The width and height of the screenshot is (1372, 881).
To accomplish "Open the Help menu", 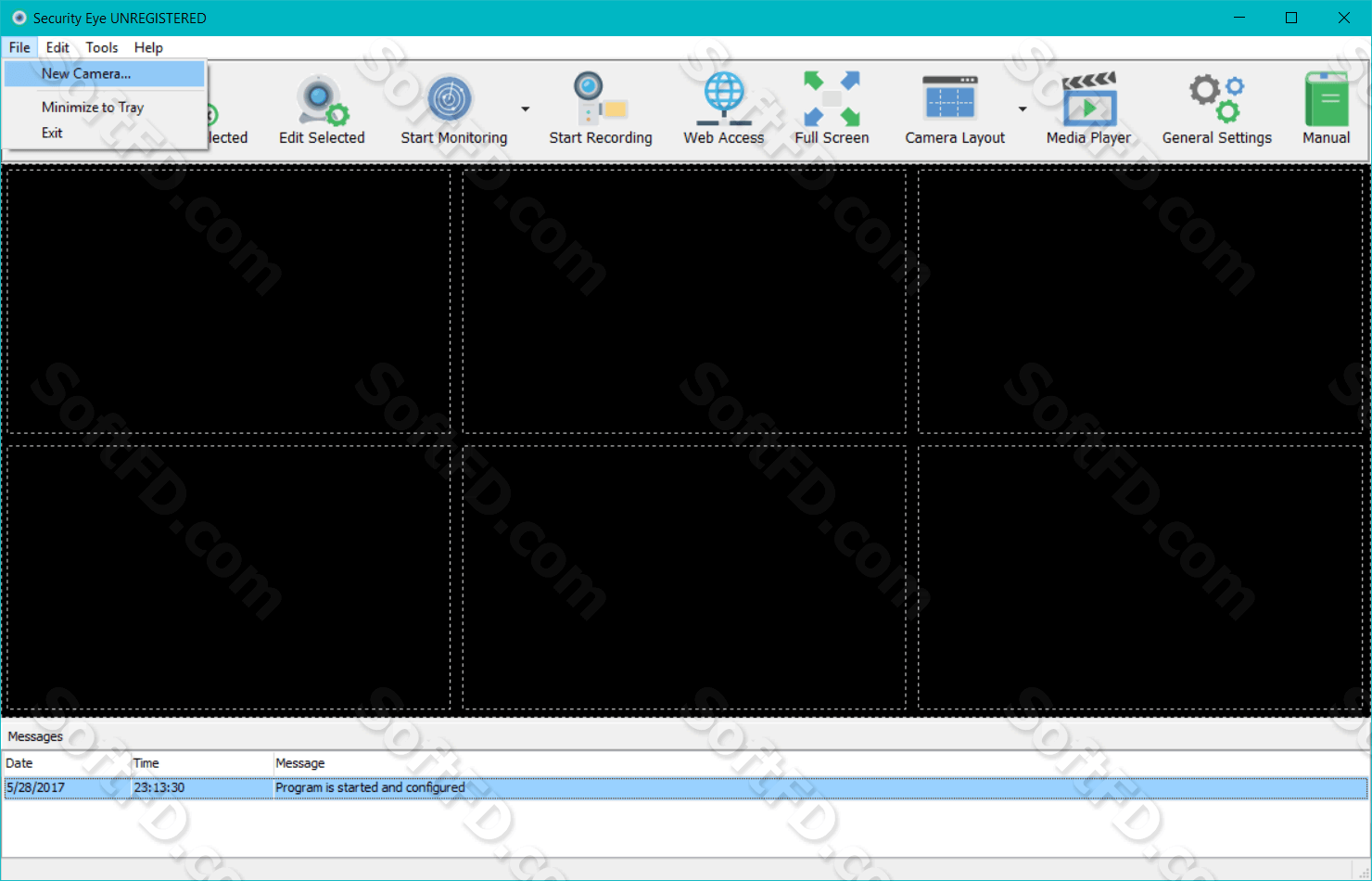I will (148, 47).
